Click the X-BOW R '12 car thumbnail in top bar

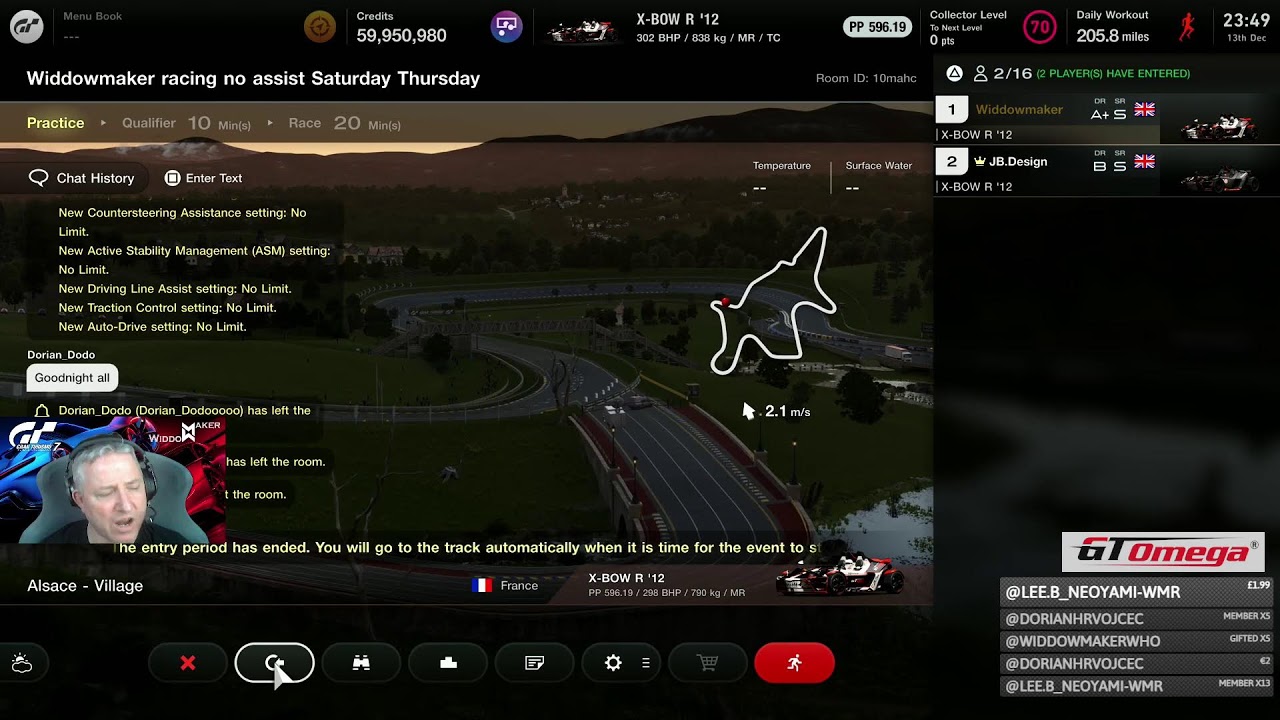tap(583, 31)
